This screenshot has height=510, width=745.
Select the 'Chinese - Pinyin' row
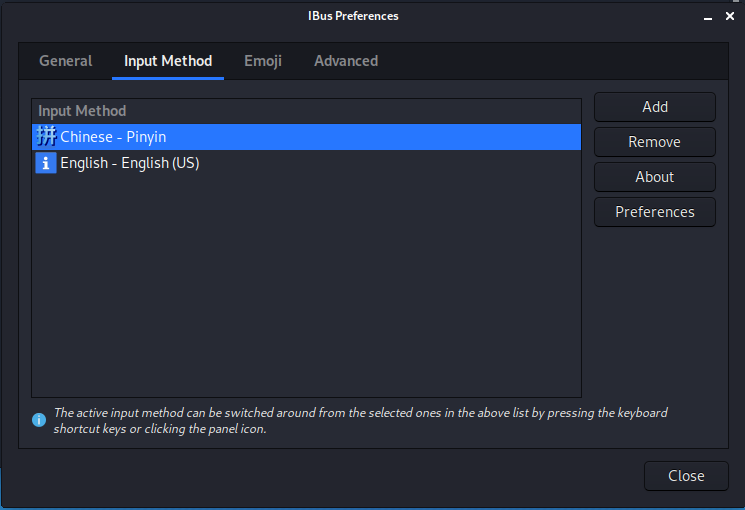(x=306, y=137)
